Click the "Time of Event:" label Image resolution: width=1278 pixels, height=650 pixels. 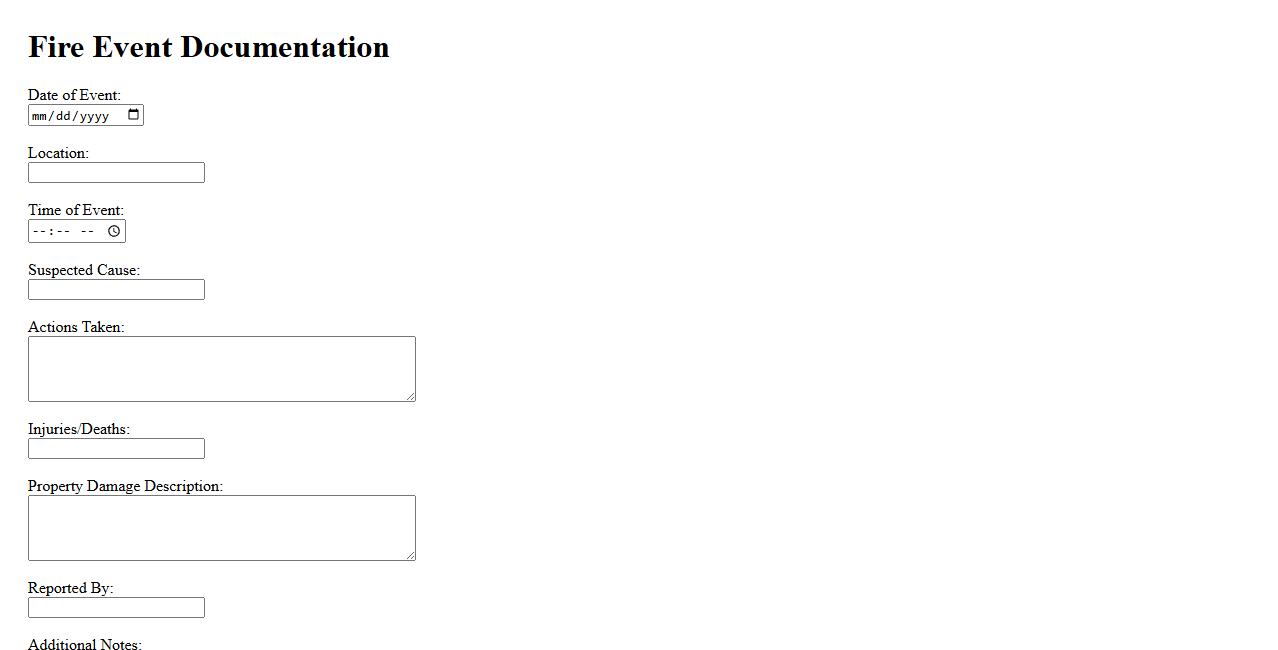coord(76,210)
